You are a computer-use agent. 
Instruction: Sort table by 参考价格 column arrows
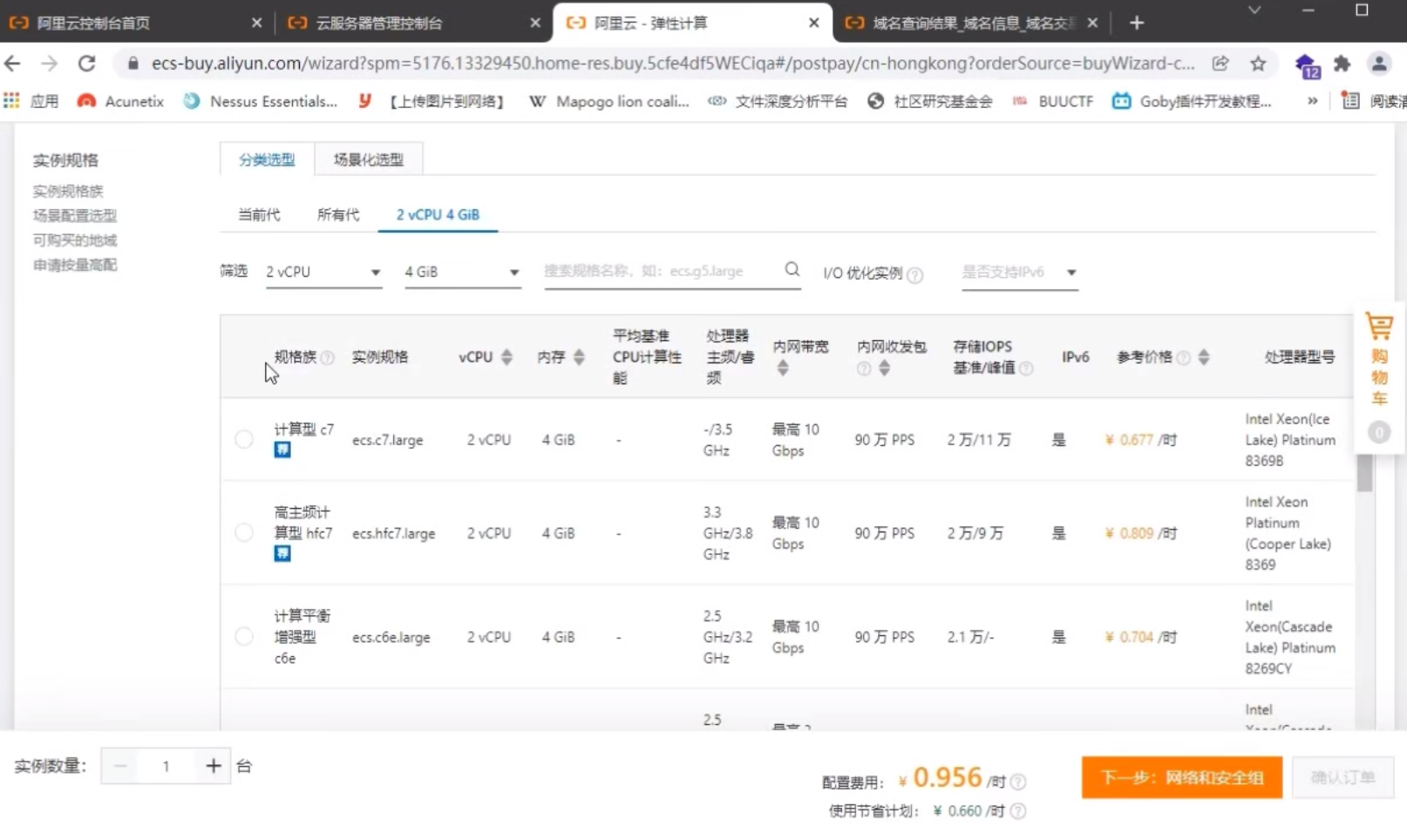(1203, 357)
